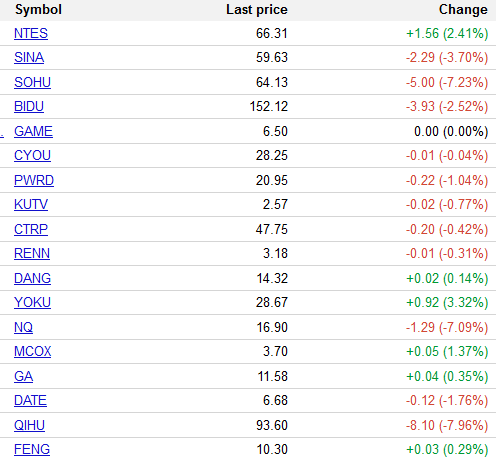The width and height of the screenshot is (496, 461).
Task: Open the MCOX ticker link
Action: 33,351
